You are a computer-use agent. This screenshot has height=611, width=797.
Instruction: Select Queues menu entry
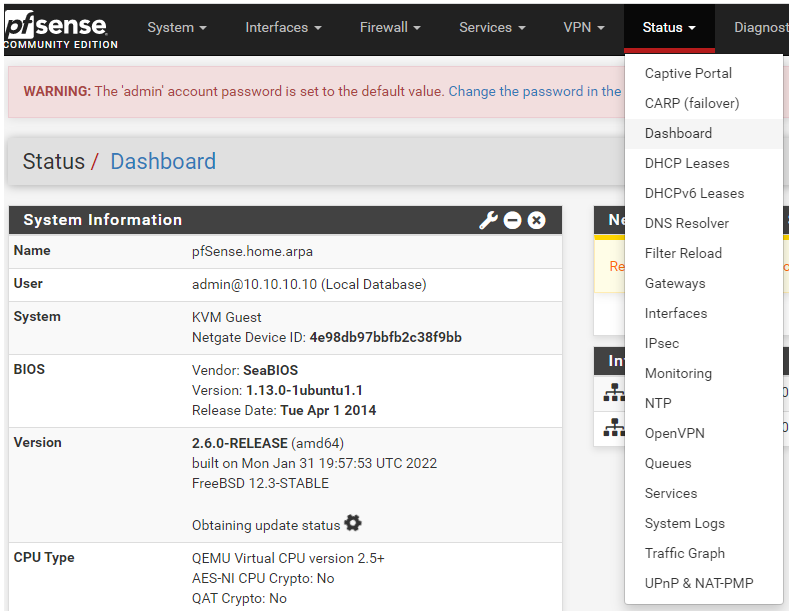tap(703, 463)
